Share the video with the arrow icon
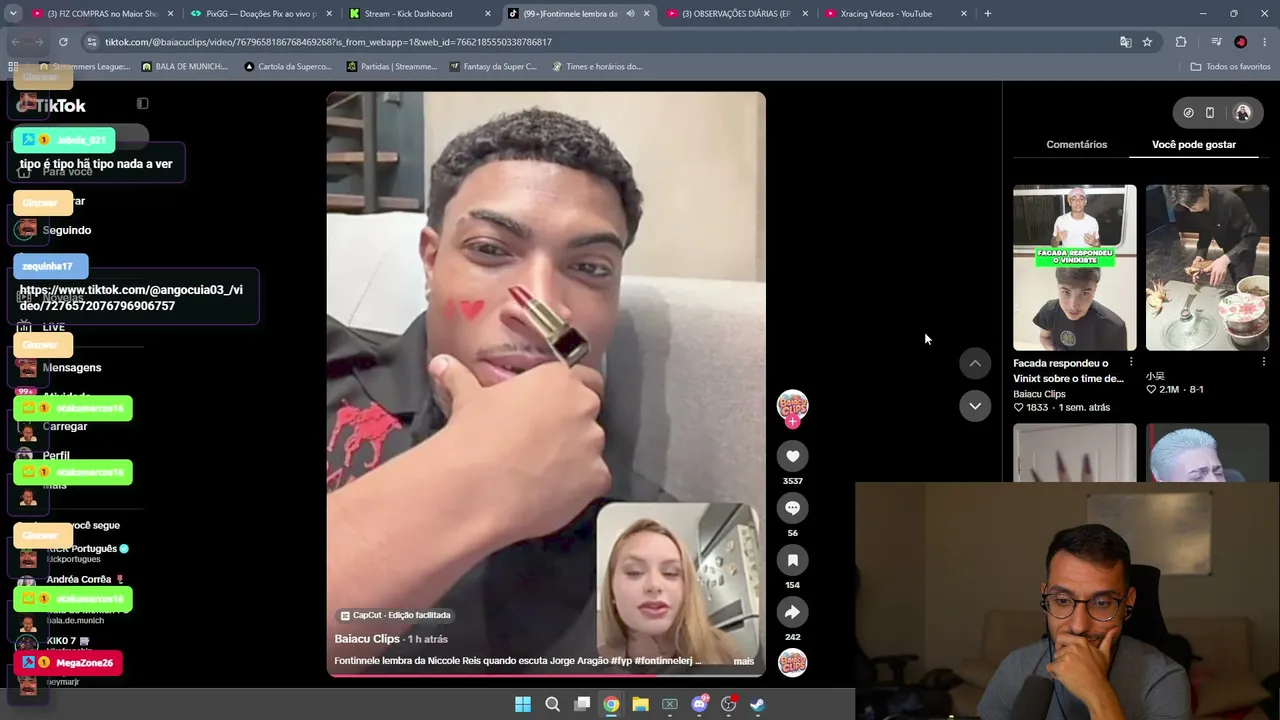The width and height of the screenshot is (1280, 720). [792, 612]
